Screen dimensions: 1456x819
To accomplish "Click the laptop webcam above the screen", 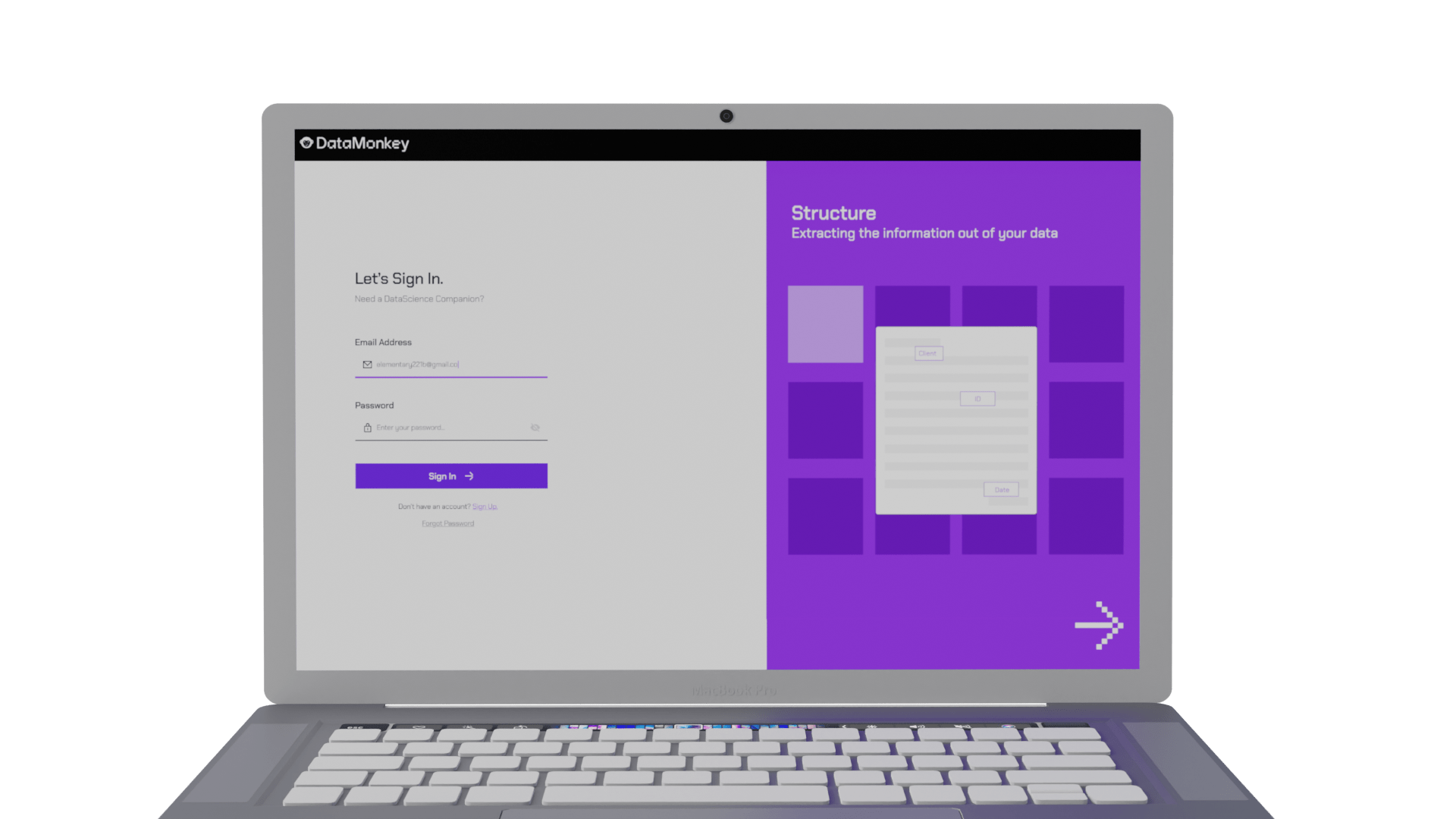I will (x=726, y=116).
